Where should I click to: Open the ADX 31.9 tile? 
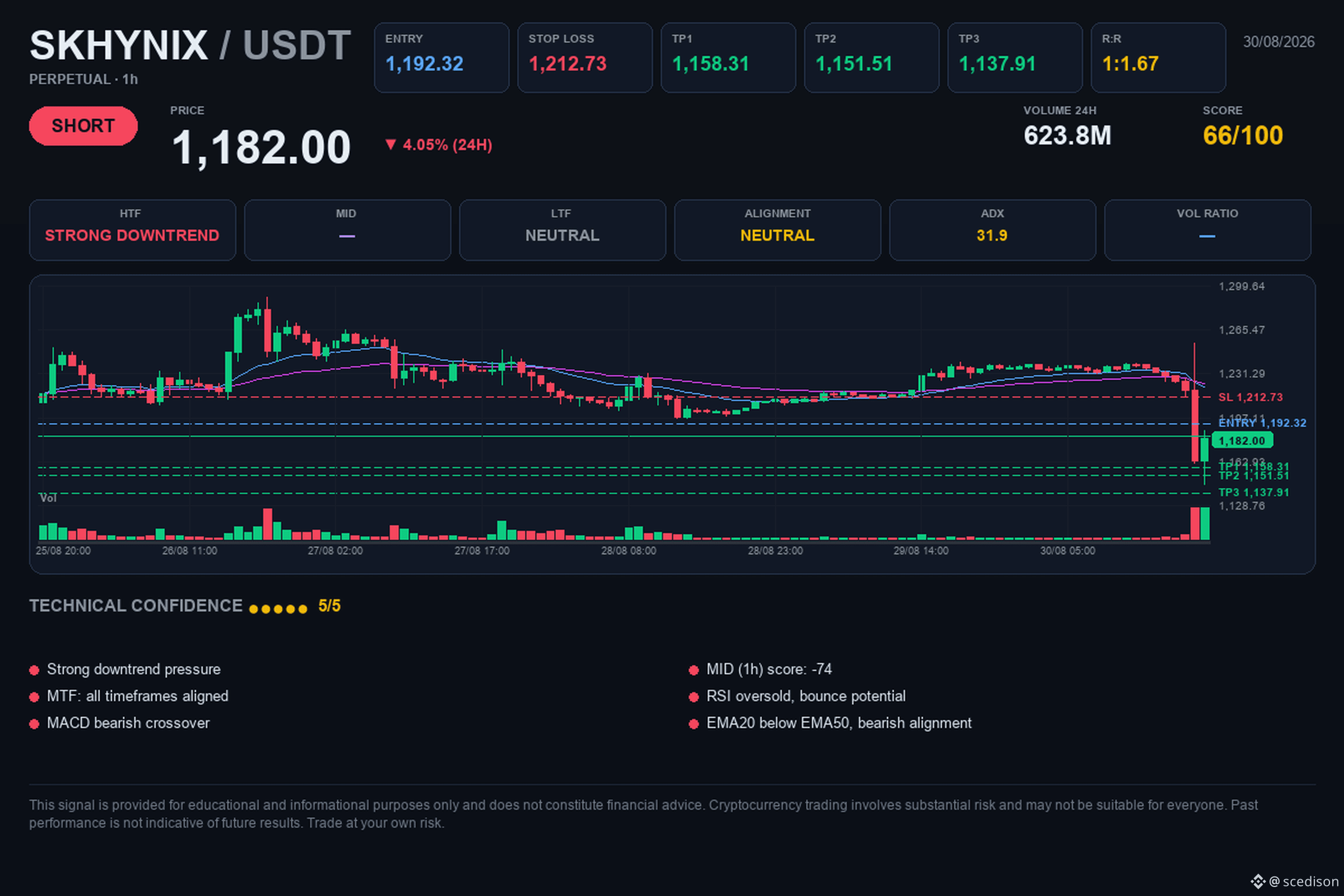[x=992, y=230]
